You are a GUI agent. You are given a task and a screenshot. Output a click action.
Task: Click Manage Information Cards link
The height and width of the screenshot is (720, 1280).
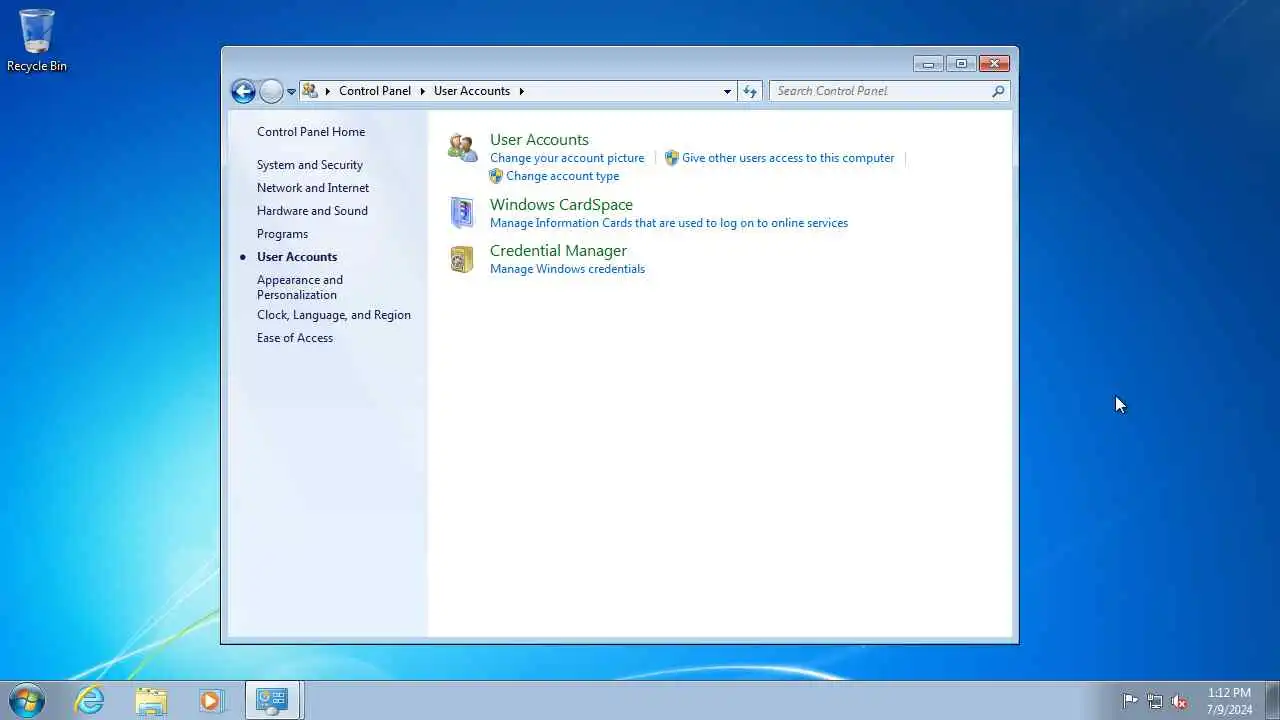(x=669, y=223)
